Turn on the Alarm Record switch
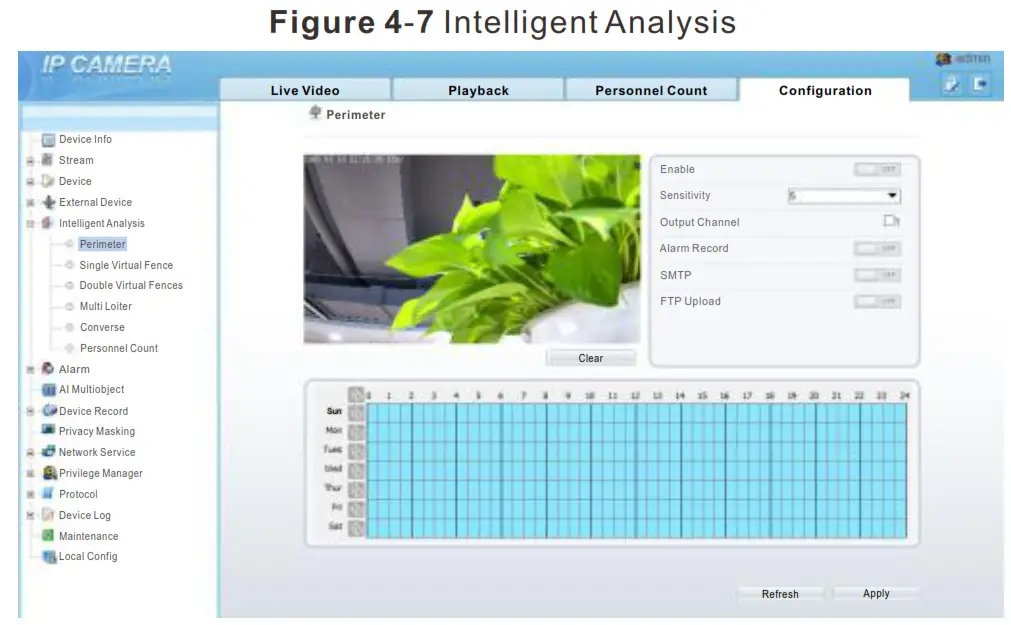The height and width of the screenshot is (625, 1011). click(x=878, y=248)
